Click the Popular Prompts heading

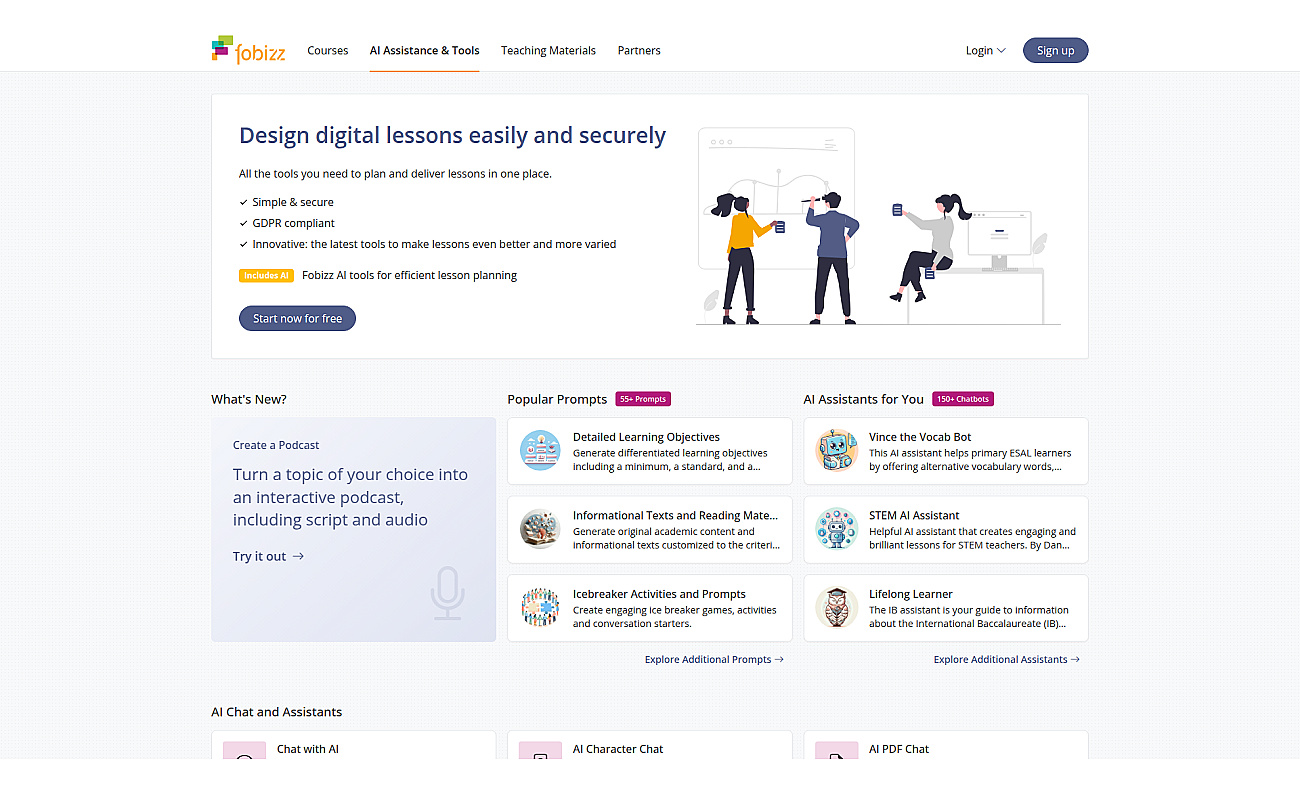pyautogui.click(x=557, y=399)
